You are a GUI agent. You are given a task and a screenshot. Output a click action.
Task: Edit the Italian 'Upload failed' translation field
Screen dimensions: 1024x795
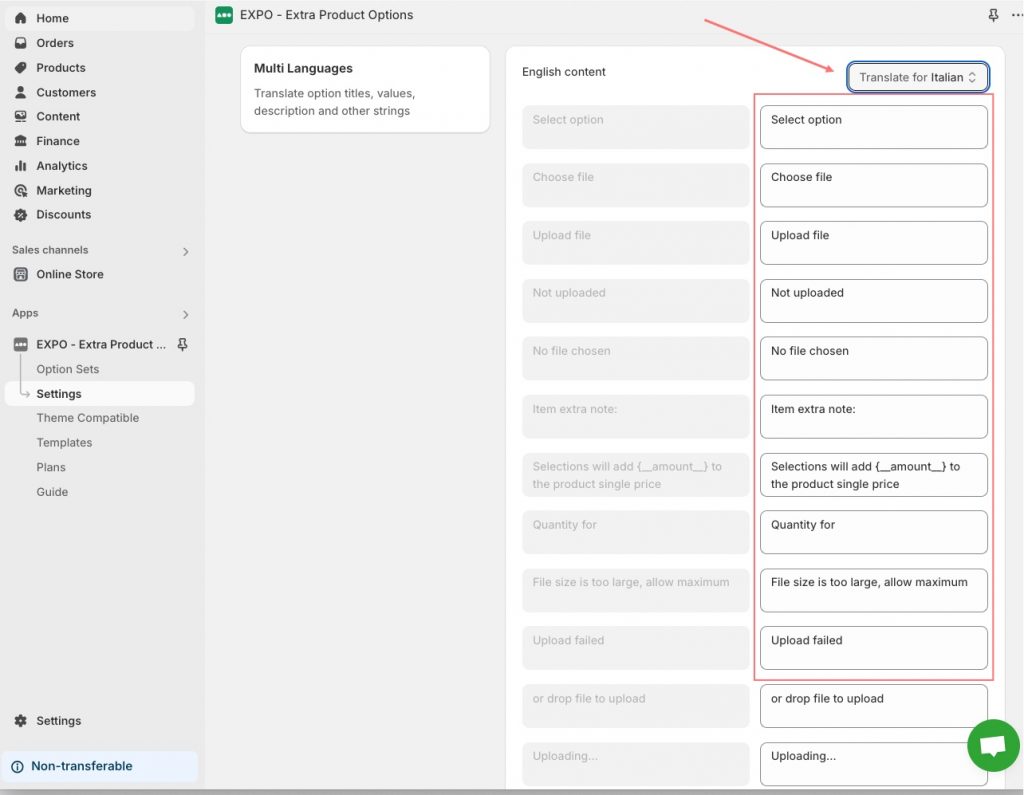[x=873, y=648]
